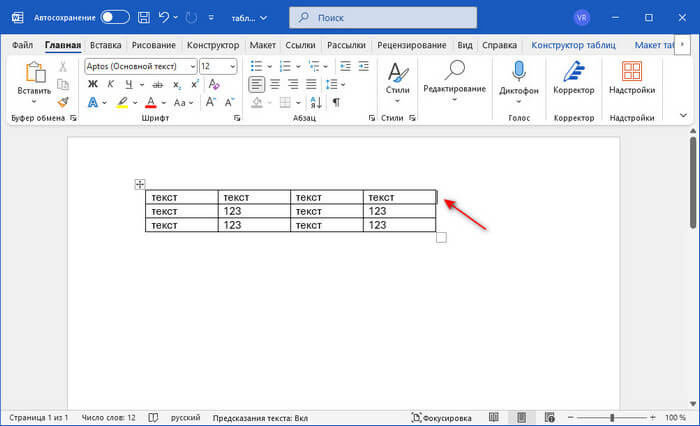Click the Italic (К) formatting icon
Screen dimensions: 700x426
(111, 84)
